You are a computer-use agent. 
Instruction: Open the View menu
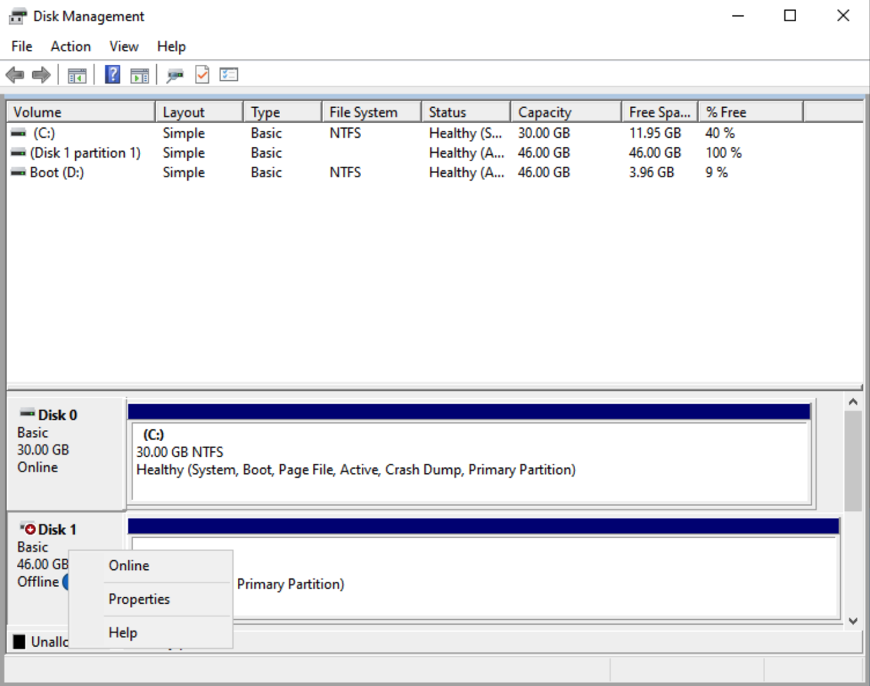click(124, 47)
